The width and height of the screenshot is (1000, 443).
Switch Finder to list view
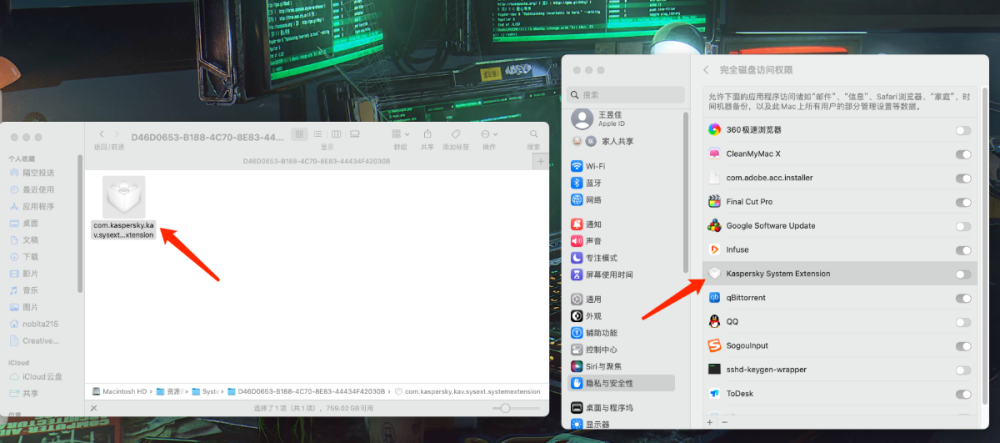317,134
